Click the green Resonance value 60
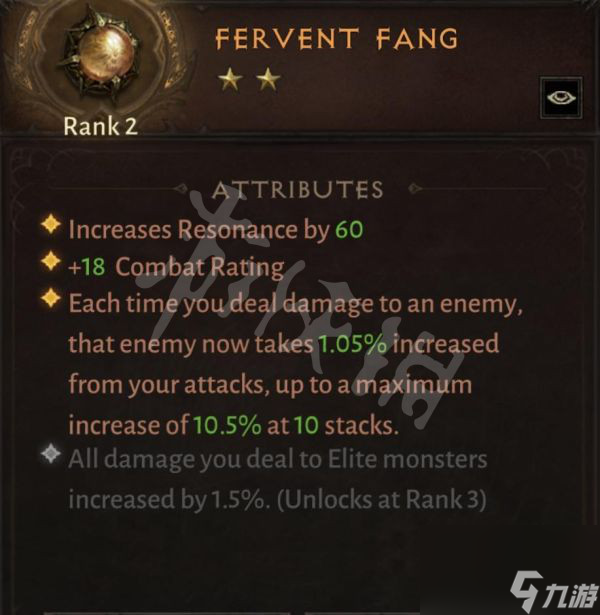The height and width of the screenshot is (615, 600). tap(349, 229)
